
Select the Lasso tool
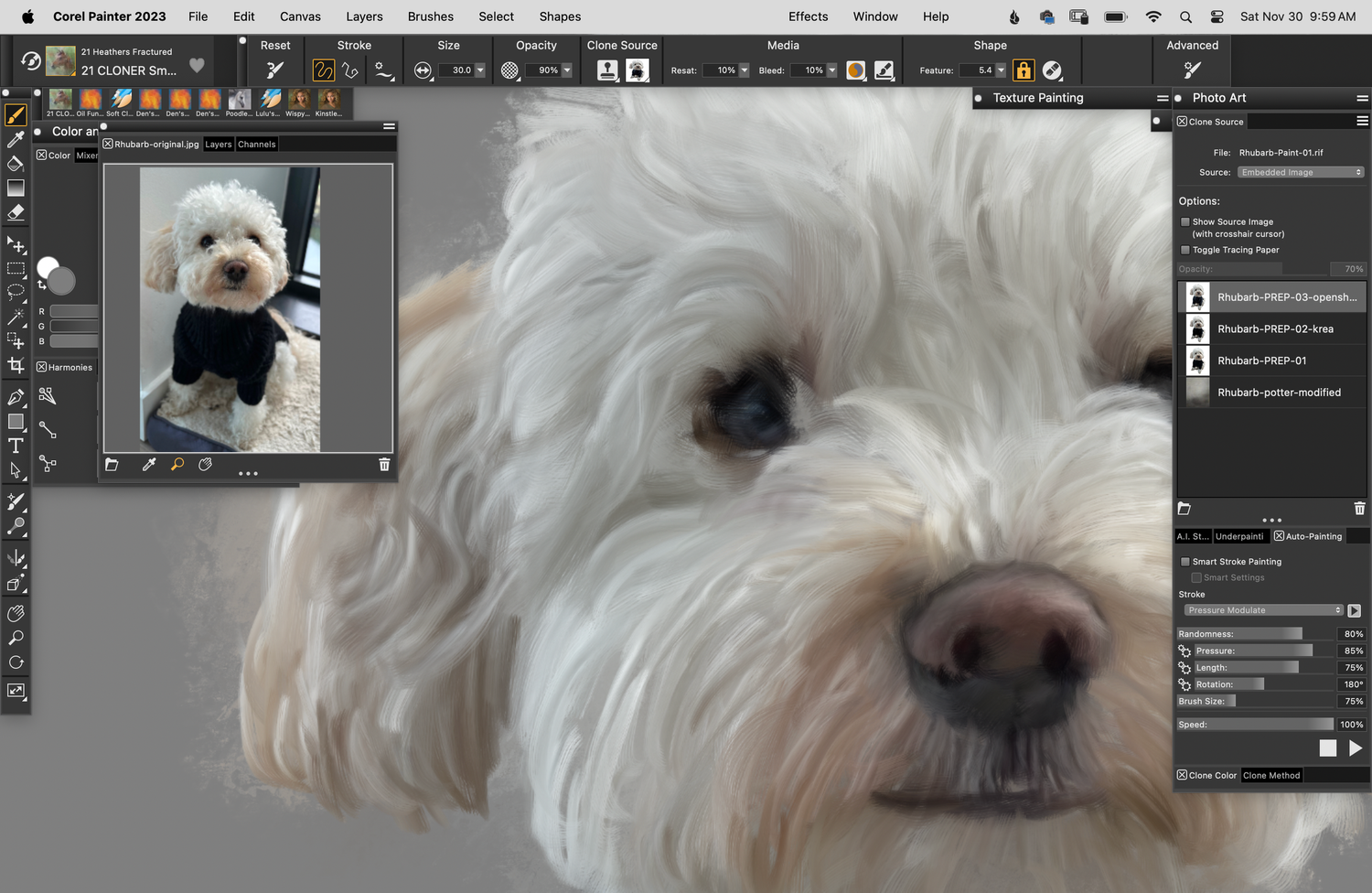pyautogui.click(x=16, y=293)
